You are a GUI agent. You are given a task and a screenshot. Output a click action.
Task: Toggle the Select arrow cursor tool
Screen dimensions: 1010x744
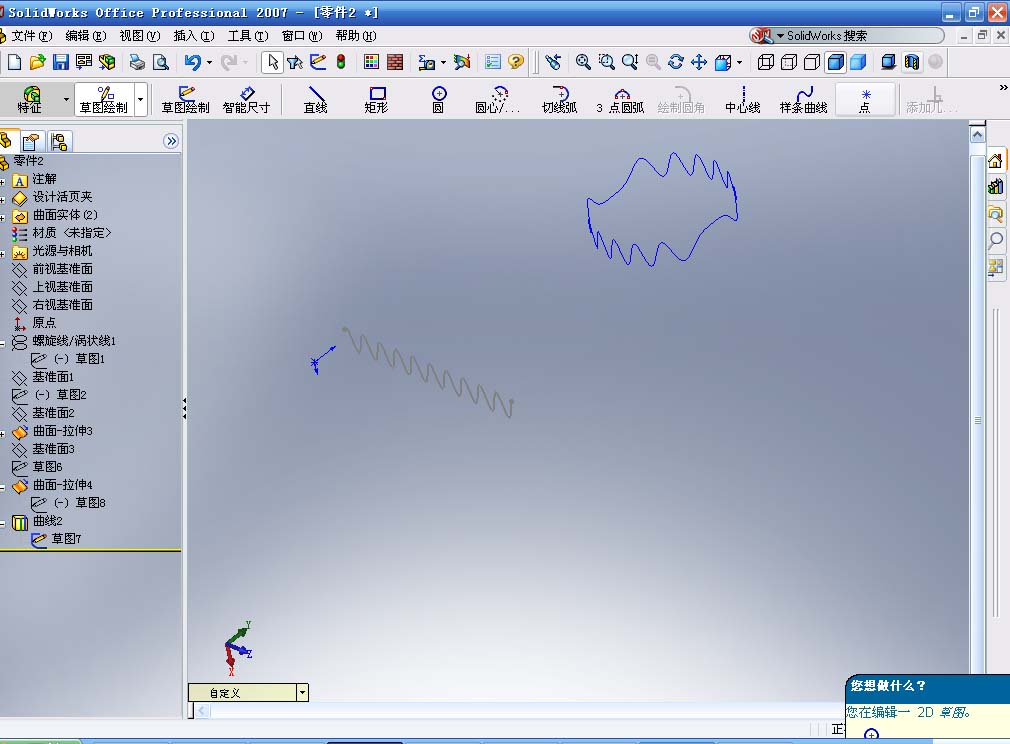(272, 62)
